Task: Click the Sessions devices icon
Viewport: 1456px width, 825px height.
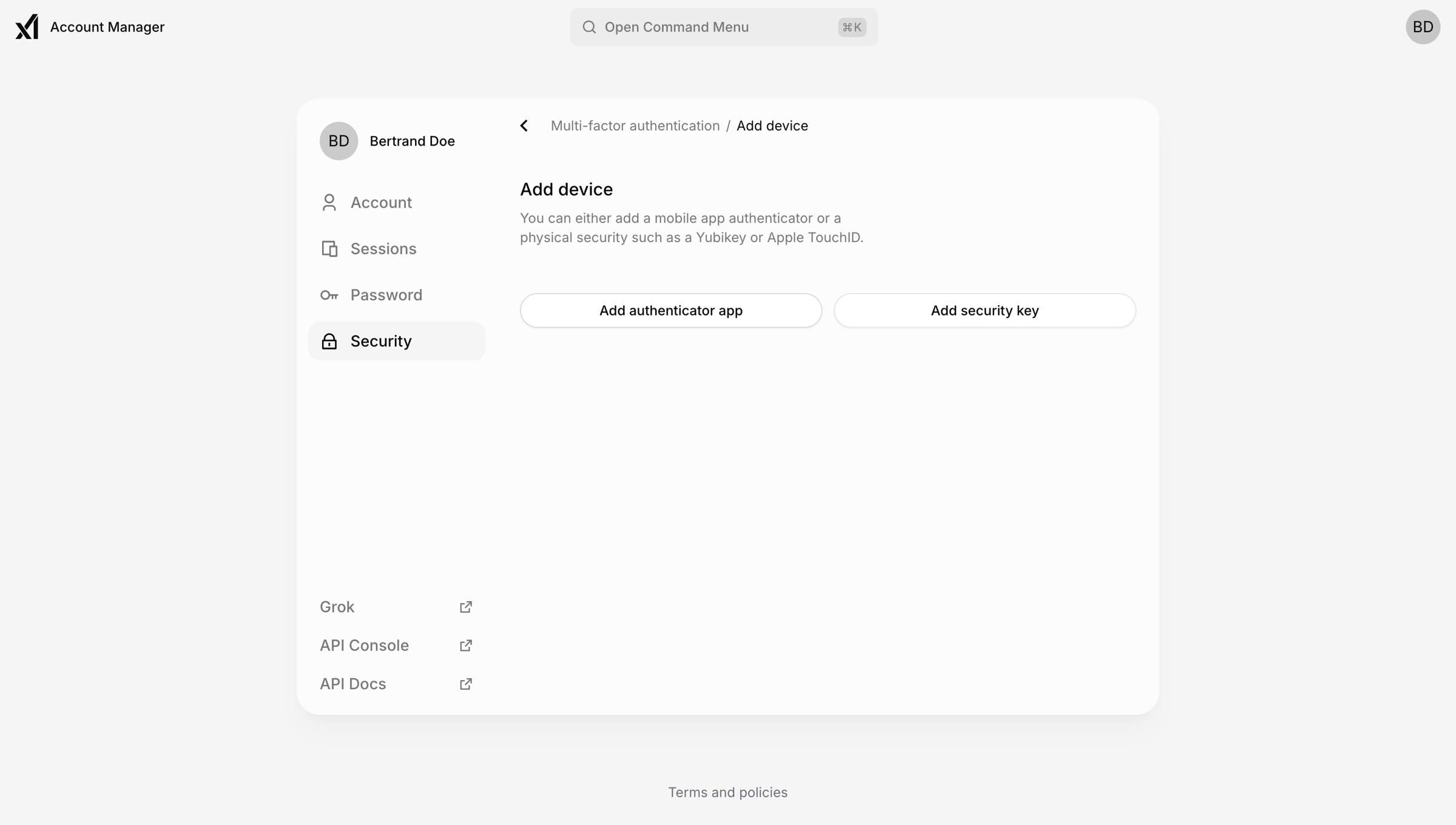Action: pyautogui.click(x=329, y=249)
